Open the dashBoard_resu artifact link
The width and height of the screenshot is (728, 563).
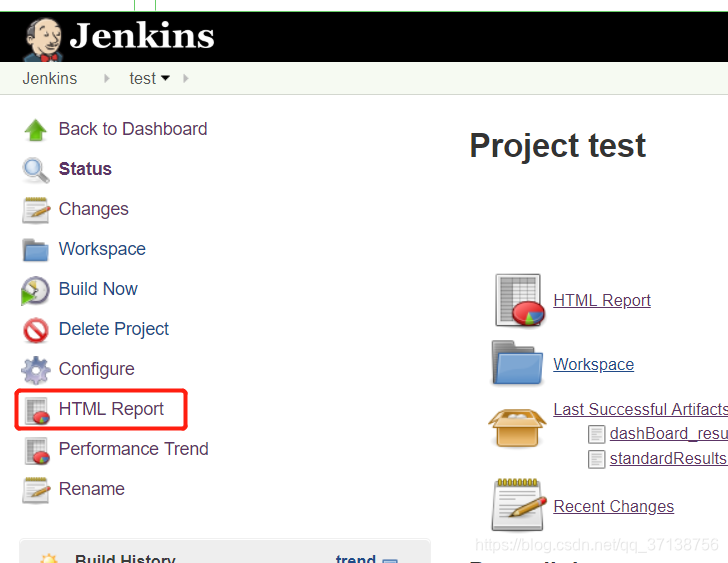(x=669, y=434)
